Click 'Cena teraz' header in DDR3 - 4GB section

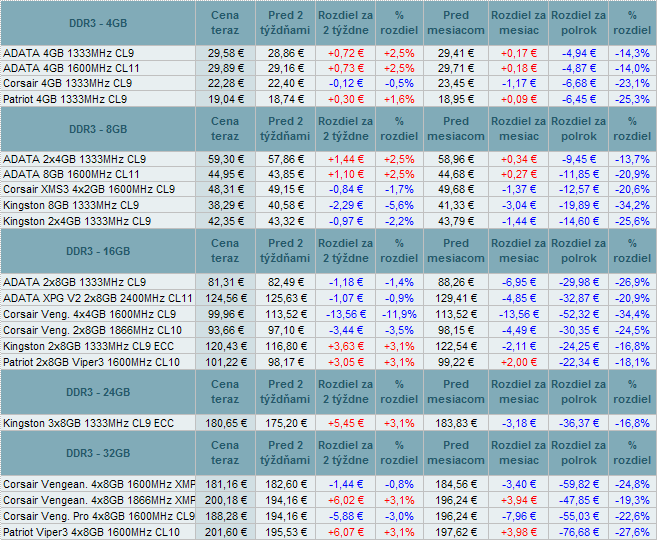tap(225, 23)
